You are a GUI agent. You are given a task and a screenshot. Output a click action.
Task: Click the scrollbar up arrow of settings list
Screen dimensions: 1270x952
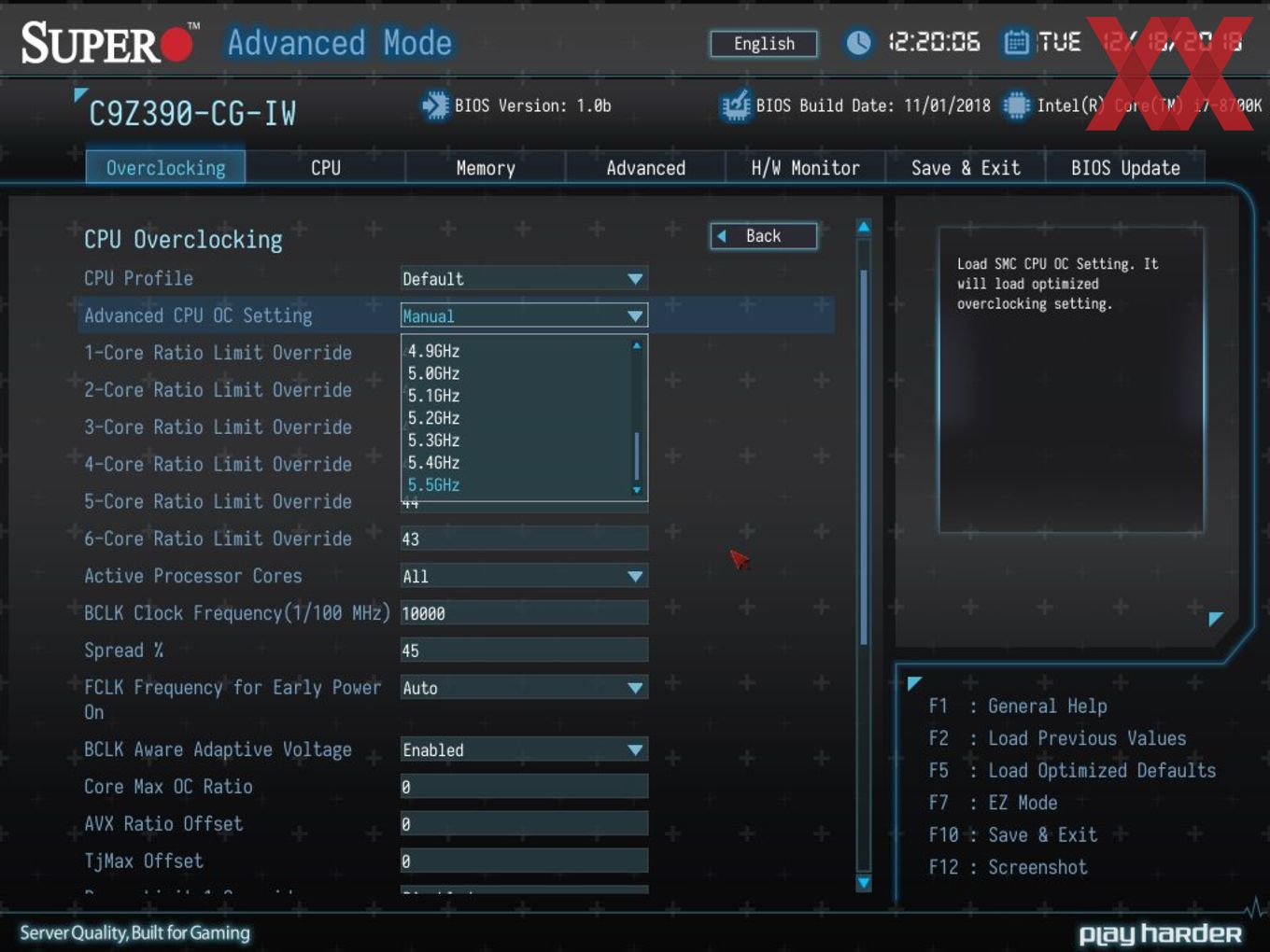point(864,227)
